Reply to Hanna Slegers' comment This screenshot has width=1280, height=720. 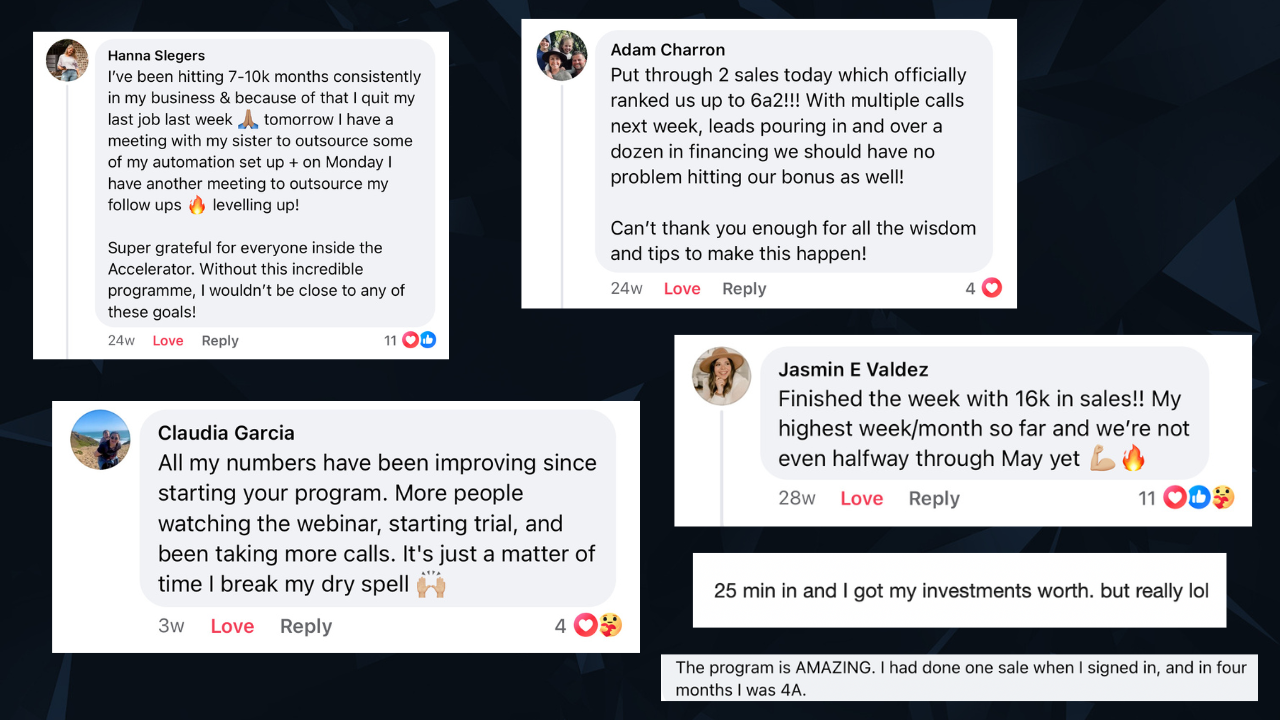coord(220,341)
